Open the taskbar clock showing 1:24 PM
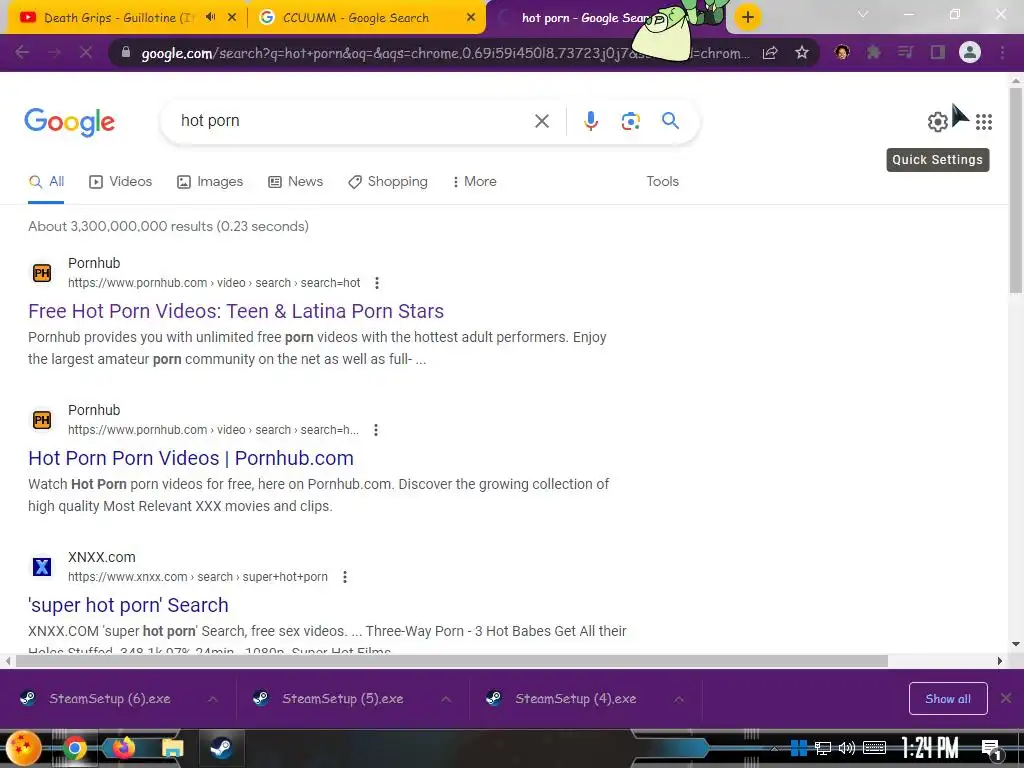Screen dimensions: 1024x768 pyautogui.click(x=930, y=748)
